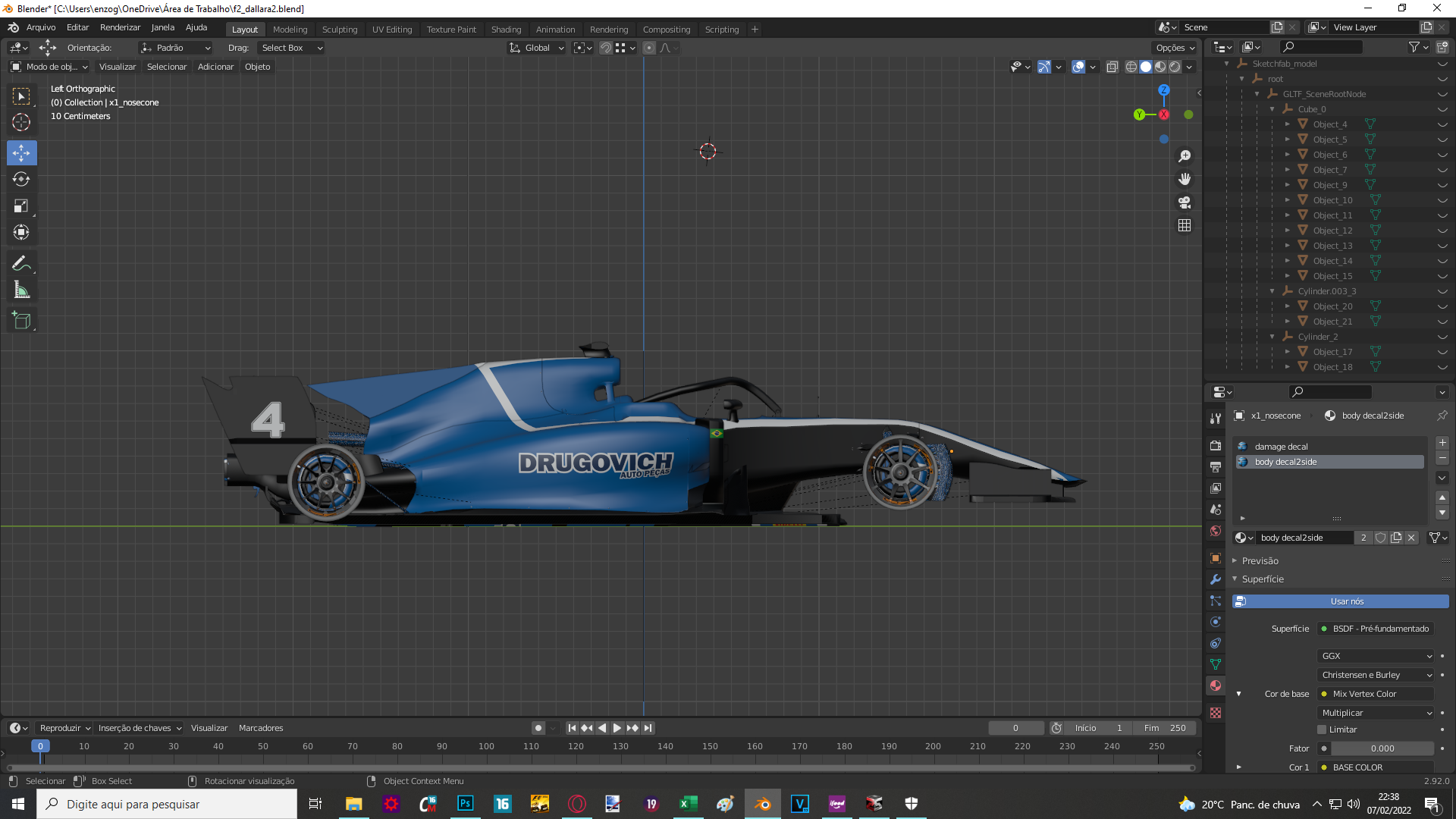Pin the properties editor context
This screenshot has width=1456, height=819.
pyautogui.click(x=1442, y=416)
